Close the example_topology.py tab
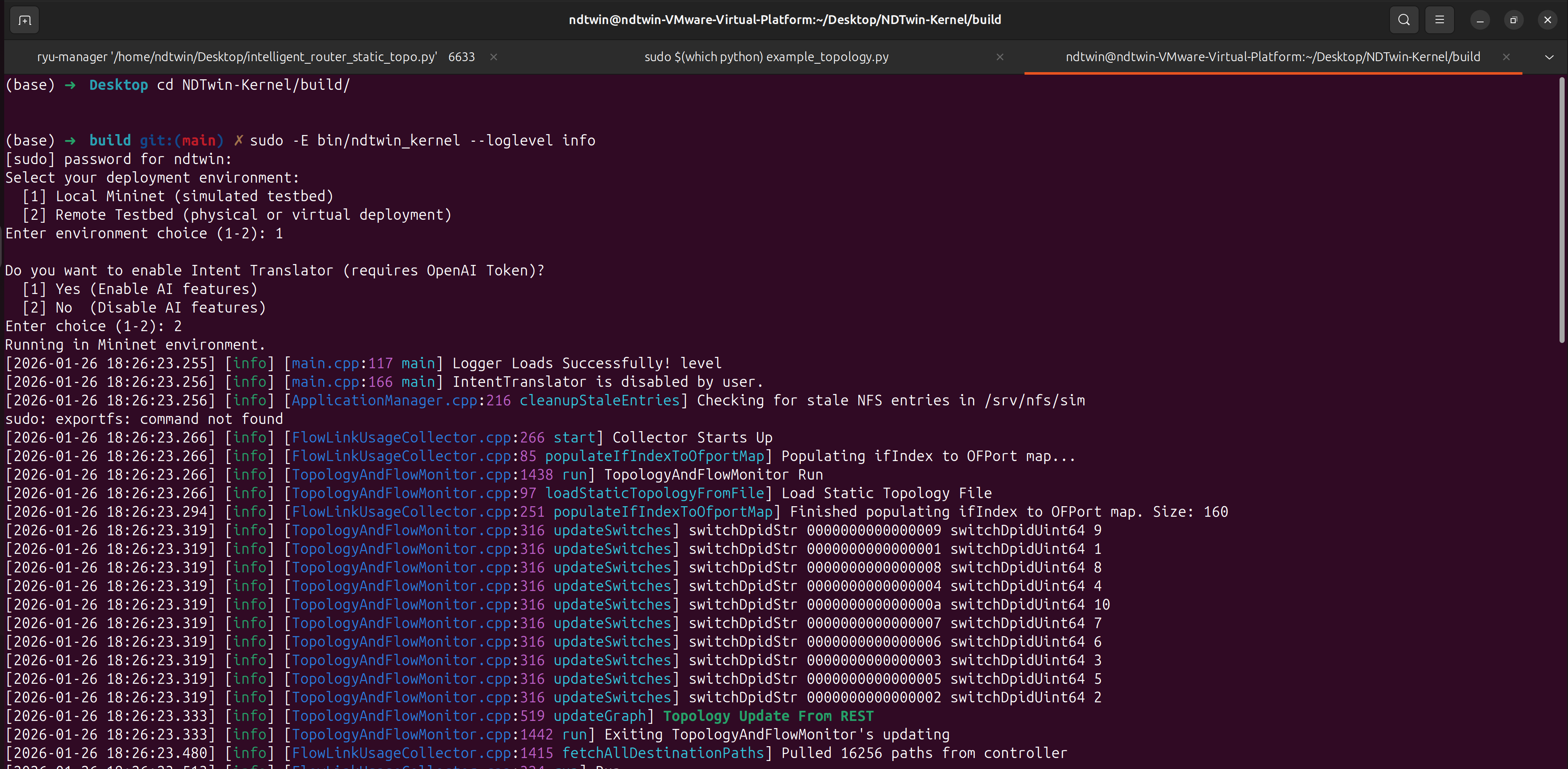This screenshot has width=1568, height=769. pos(1000,57)
